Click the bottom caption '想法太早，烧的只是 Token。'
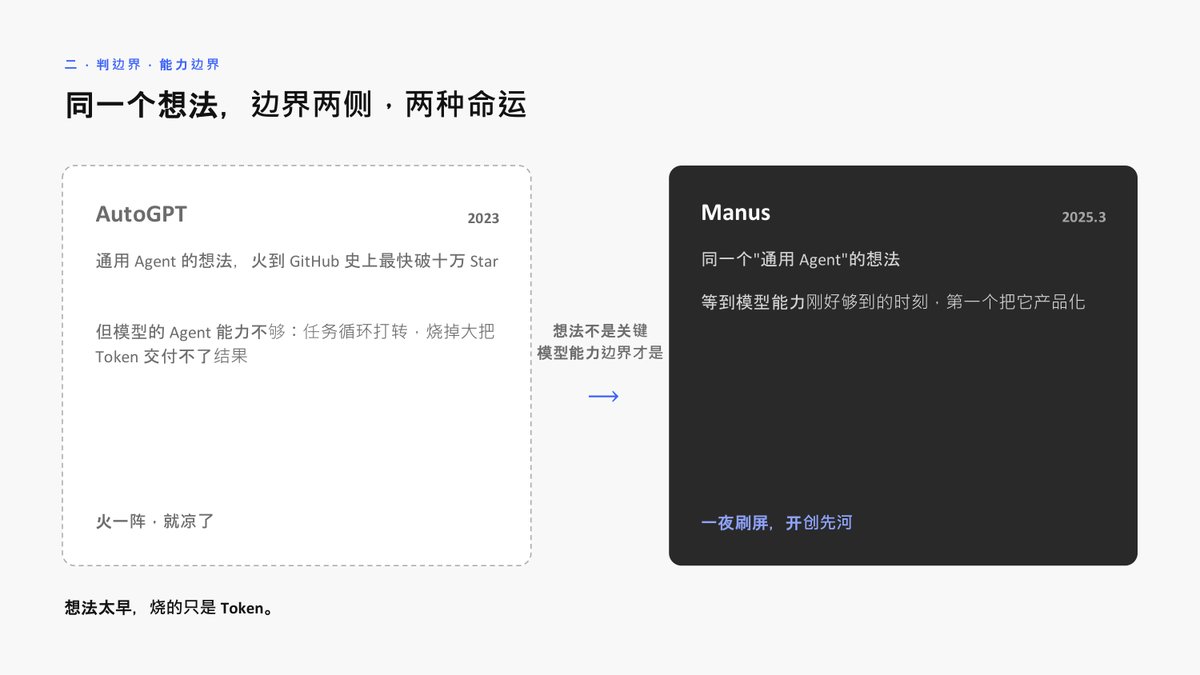Image resolution: width=1200 pixels, height=675 pixels. pyautogui.click(x=169, y=607)
